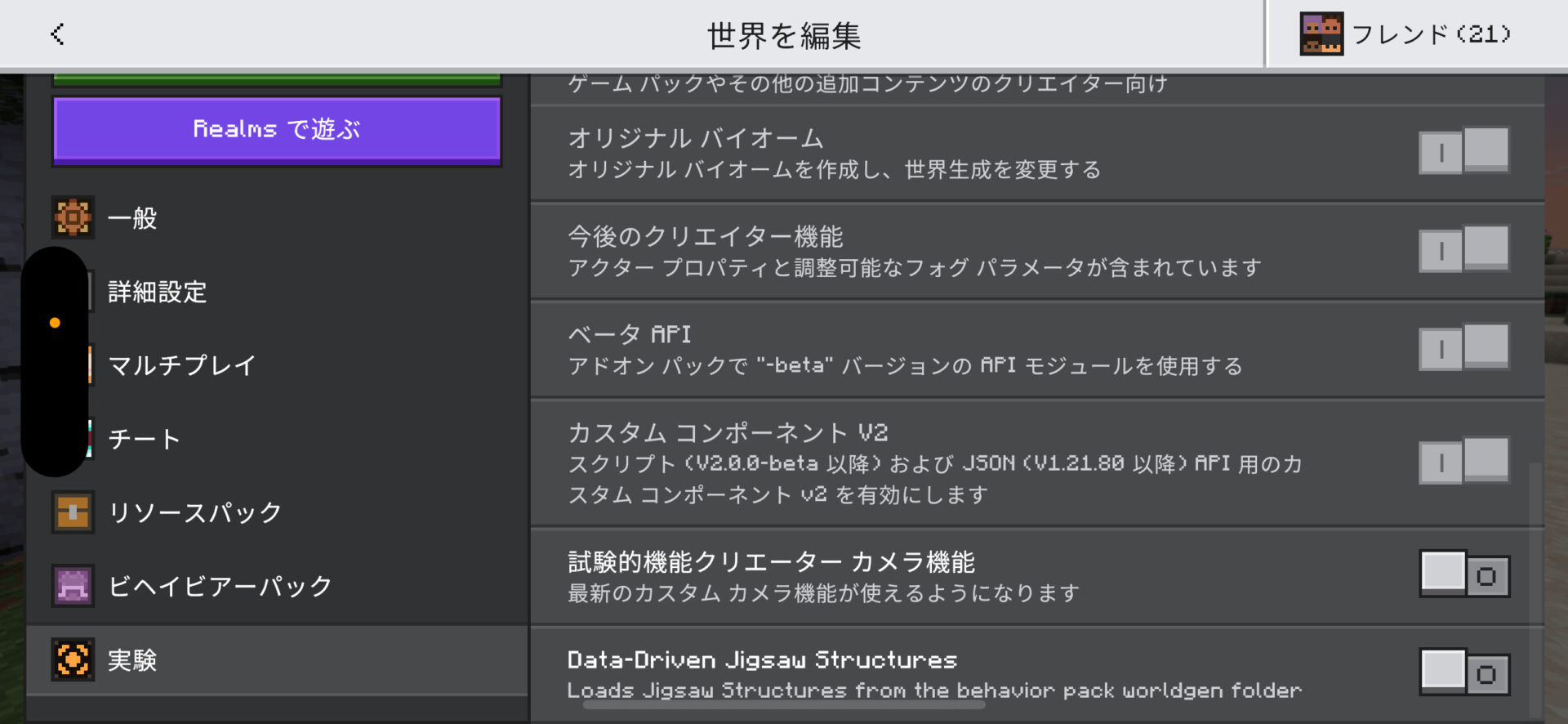1568x724 pixels.
Task: Open the friends avatar icon
Action: point(1321,34)
